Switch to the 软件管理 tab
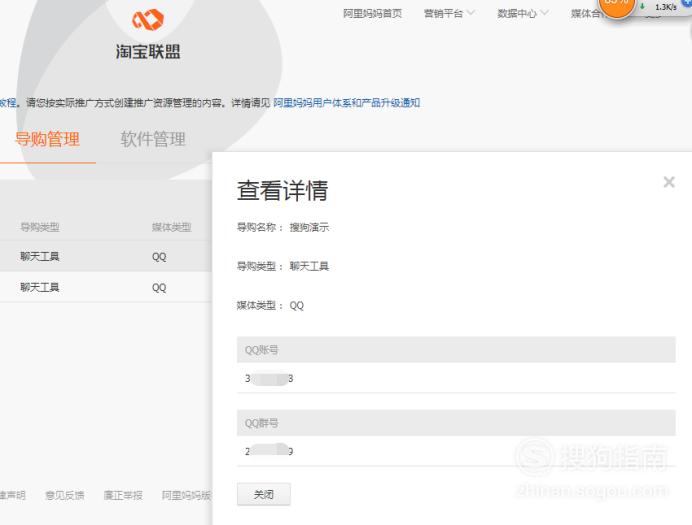Image resolution: width=692 pixels, height=525 pixels. 153,139
